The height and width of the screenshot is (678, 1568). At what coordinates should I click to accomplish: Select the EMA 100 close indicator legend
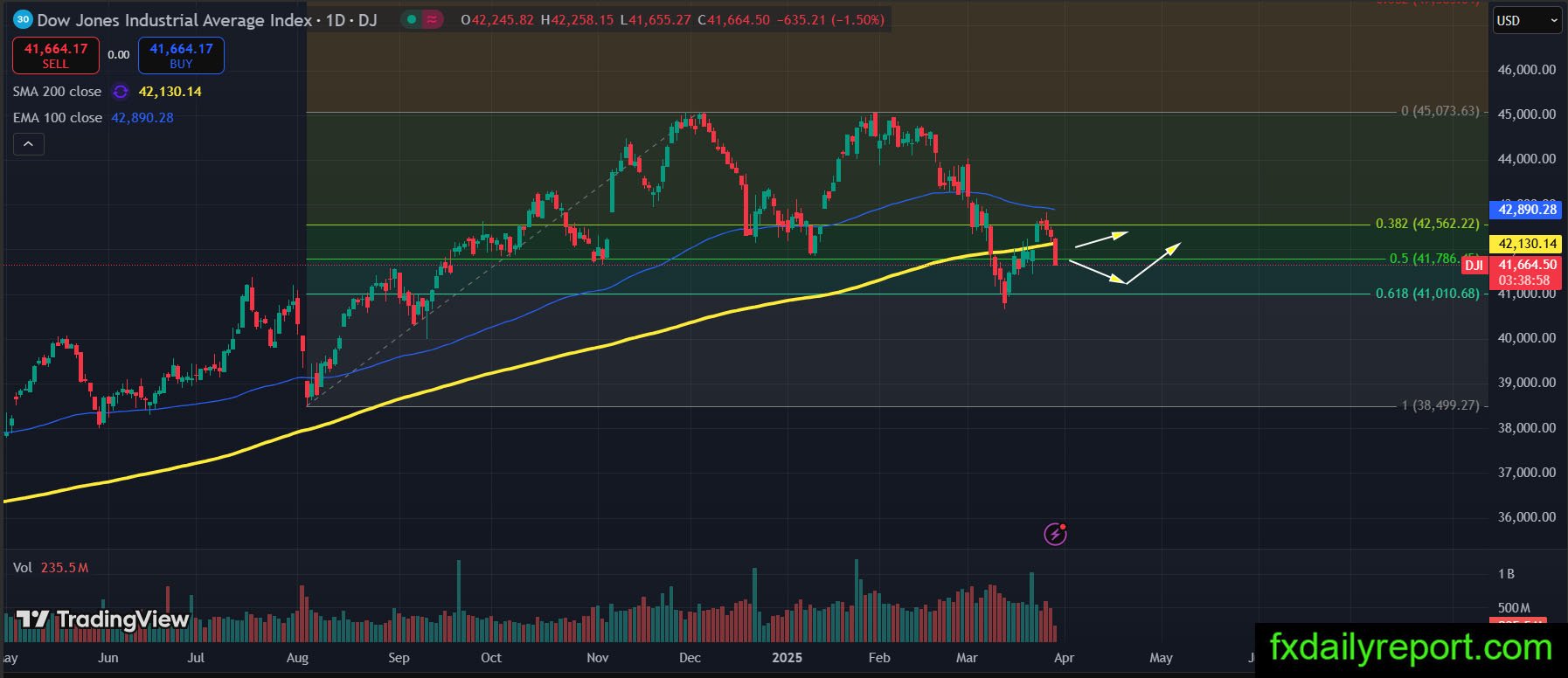point(58,118)
